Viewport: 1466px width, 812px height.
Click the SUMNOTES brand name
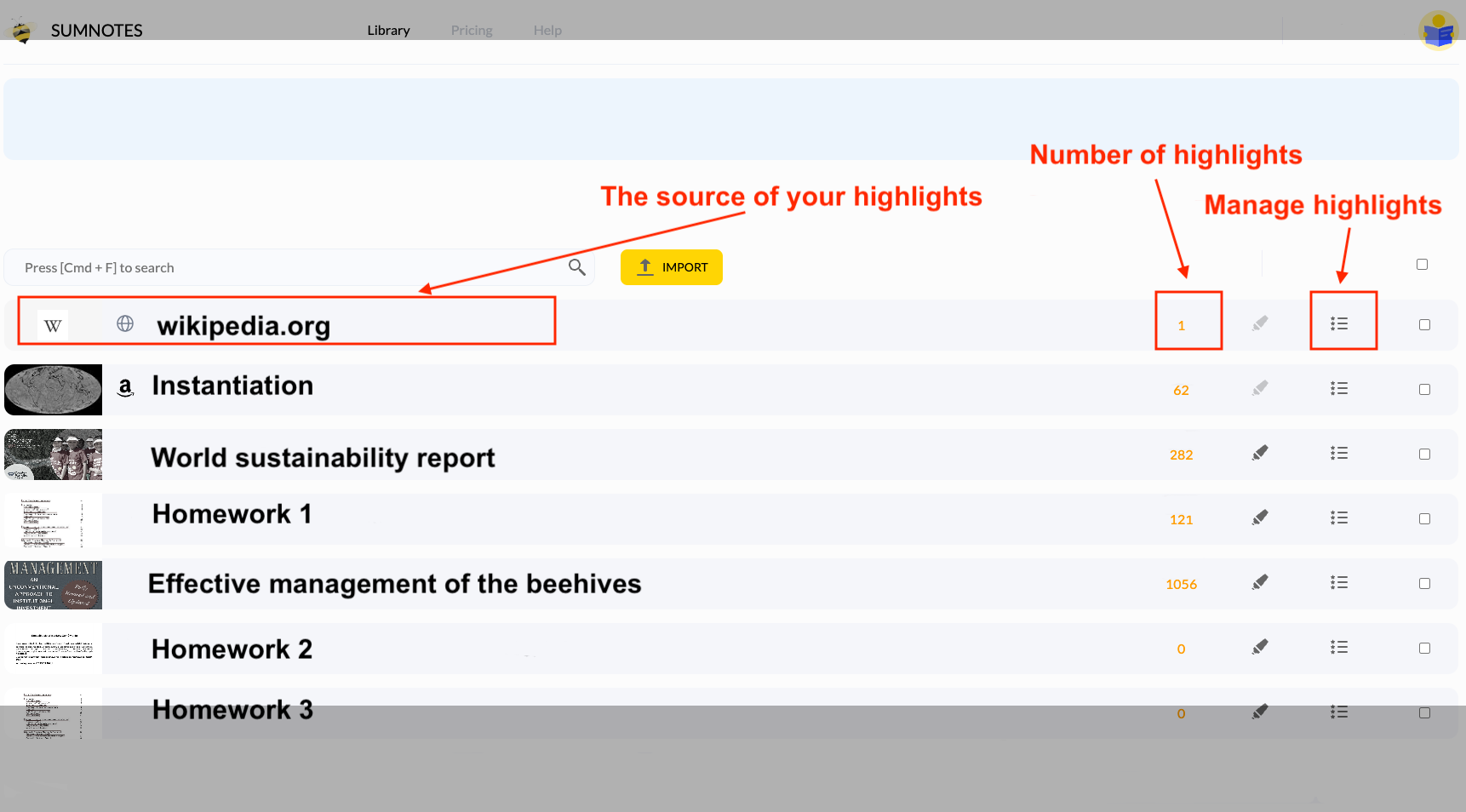pos(96,31)
